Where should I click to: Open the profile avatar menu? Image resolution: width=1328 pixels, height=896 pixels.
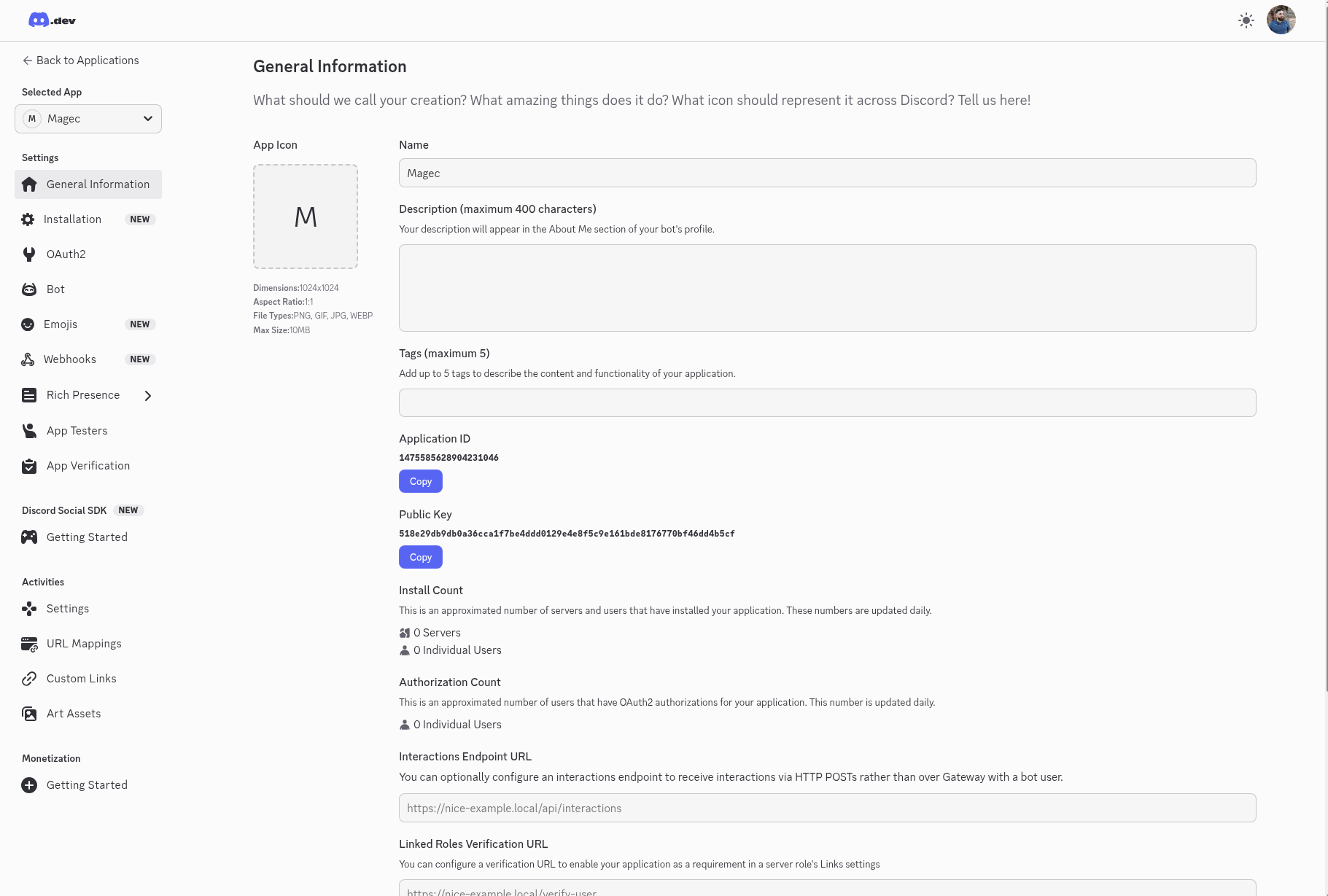(x=1281, y=20)
